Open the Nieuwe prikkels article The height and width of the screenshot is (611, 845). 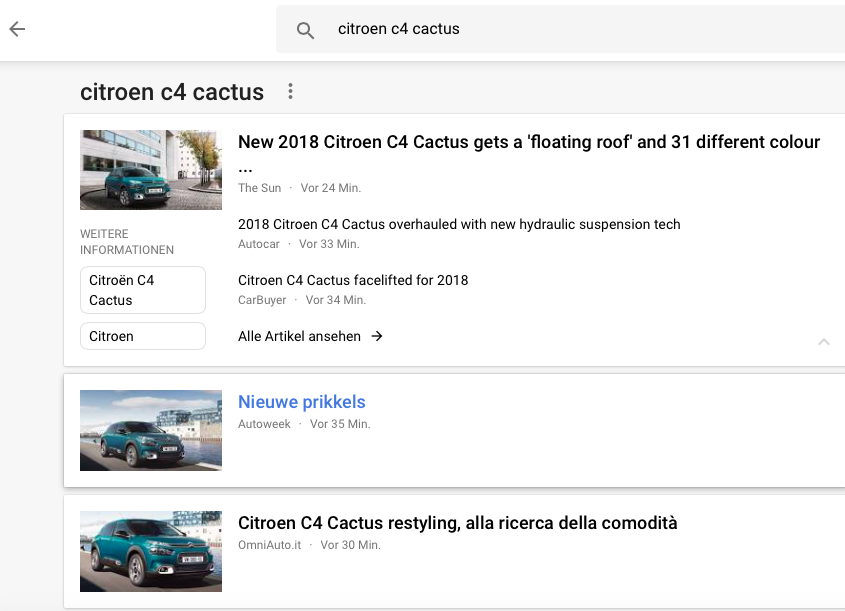tap(302, 402)
